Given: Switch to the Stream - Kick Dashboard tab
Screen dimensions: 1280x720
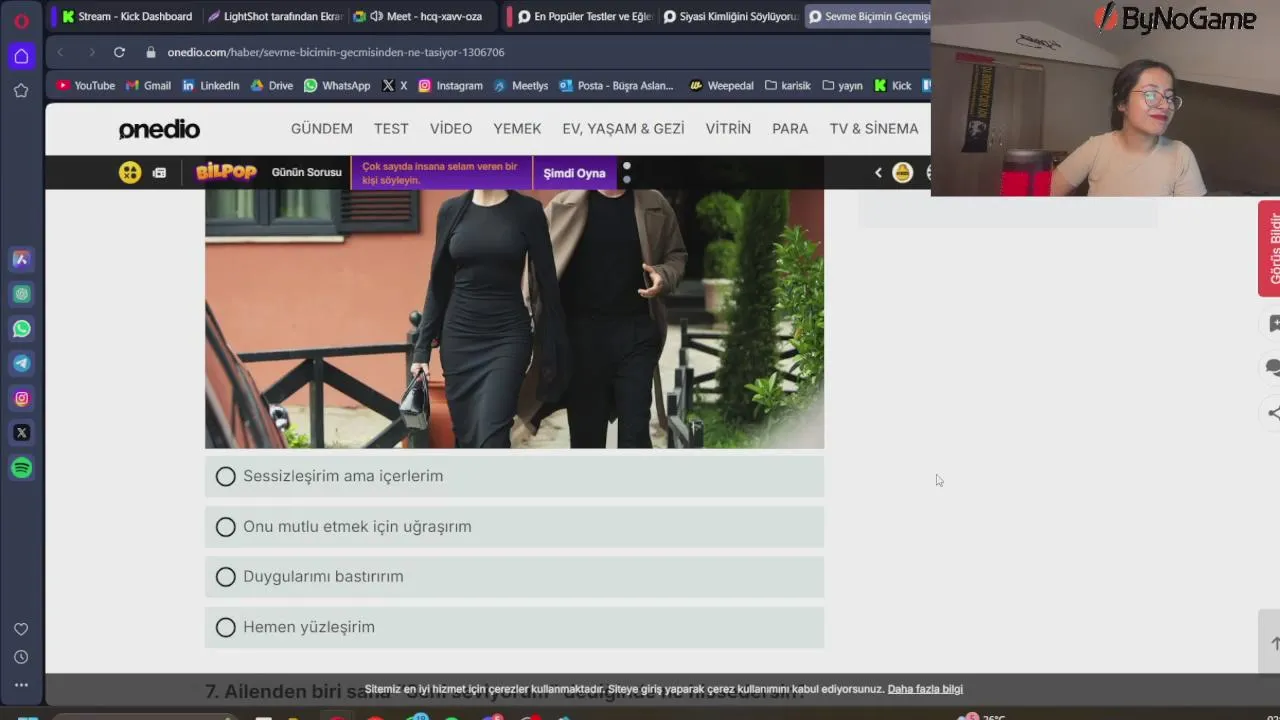Looking at the screenshot, I should pos(127,16).
